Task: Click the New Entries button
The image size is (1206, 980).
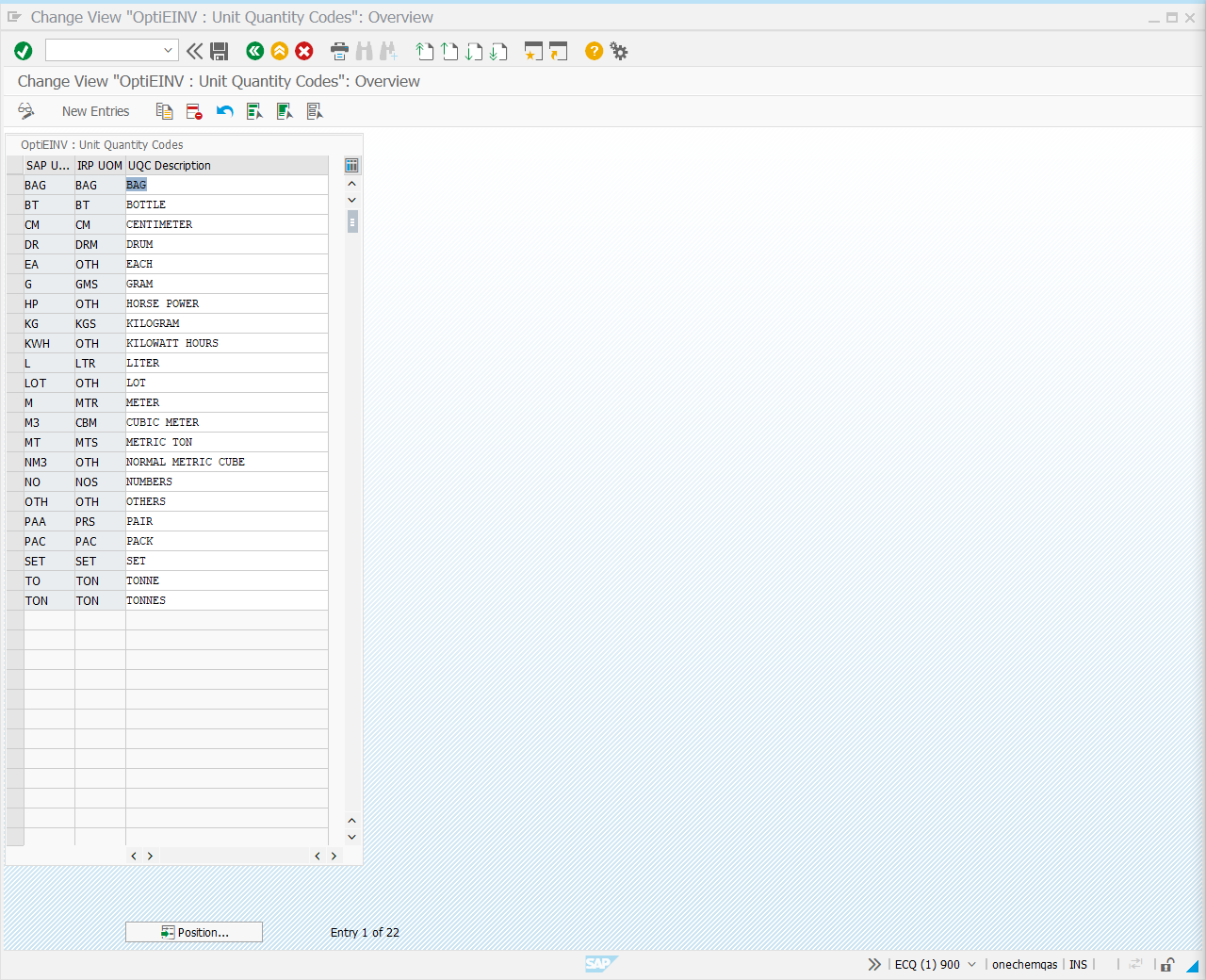Action: pos(96,111)
